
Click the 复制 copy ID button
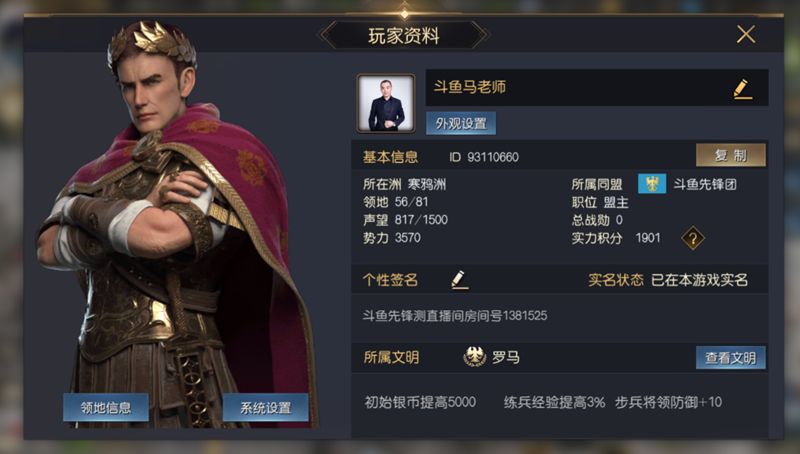[x=731, y=155]
